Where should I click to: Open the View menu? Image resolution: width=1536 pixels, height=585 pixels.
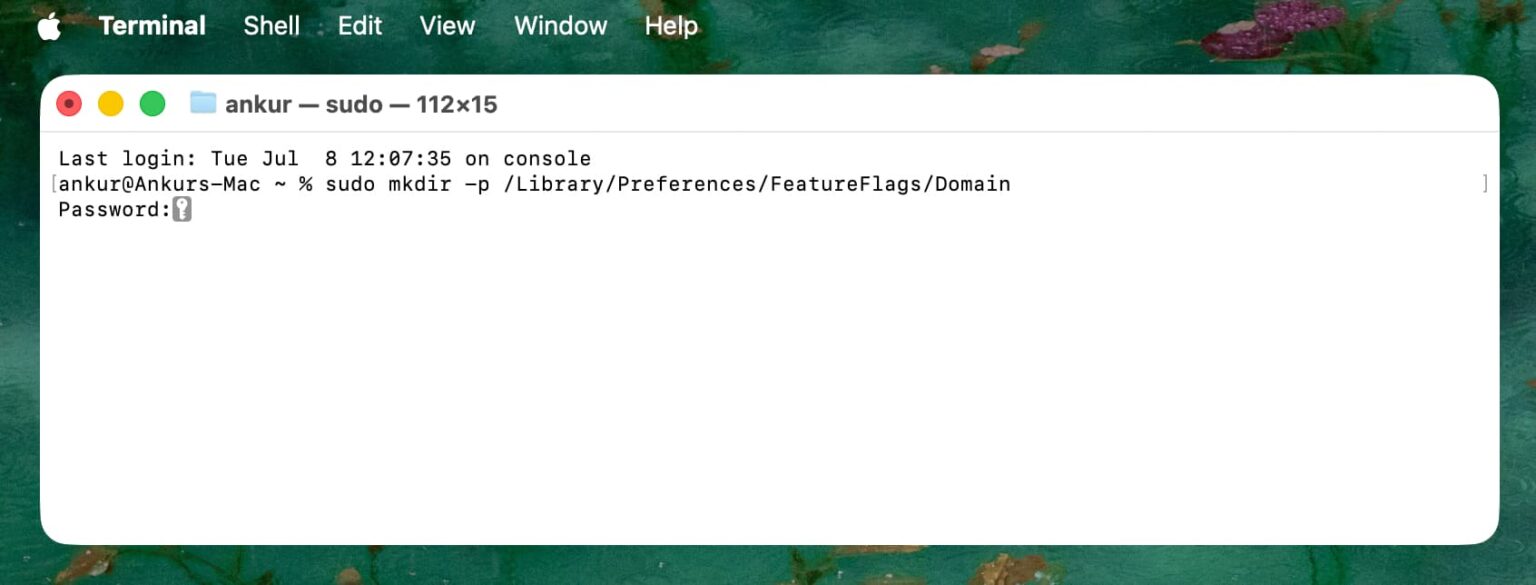(x=447, y=26)
